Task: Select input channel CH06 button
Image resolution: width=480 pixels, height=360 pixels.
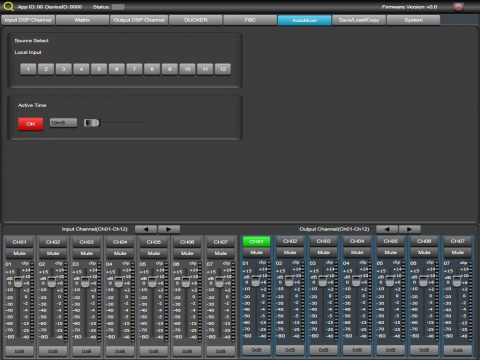Action: [x=187, y=242]
